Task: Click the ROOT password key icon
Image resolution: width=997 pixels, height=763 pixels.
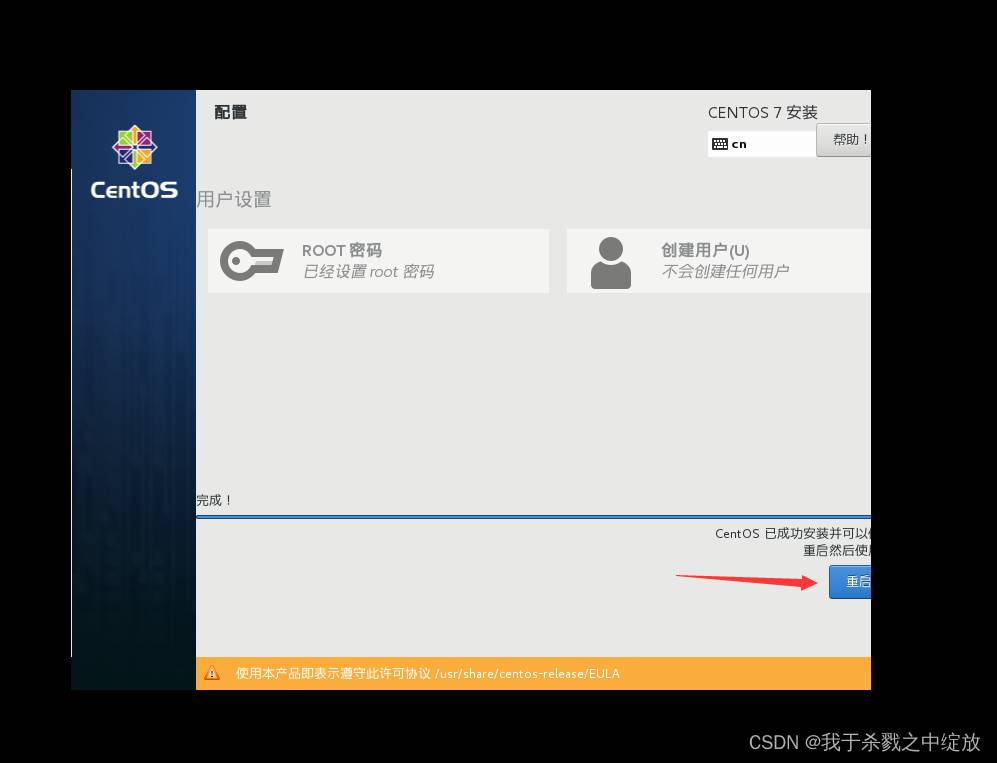Action: [251, 261]
